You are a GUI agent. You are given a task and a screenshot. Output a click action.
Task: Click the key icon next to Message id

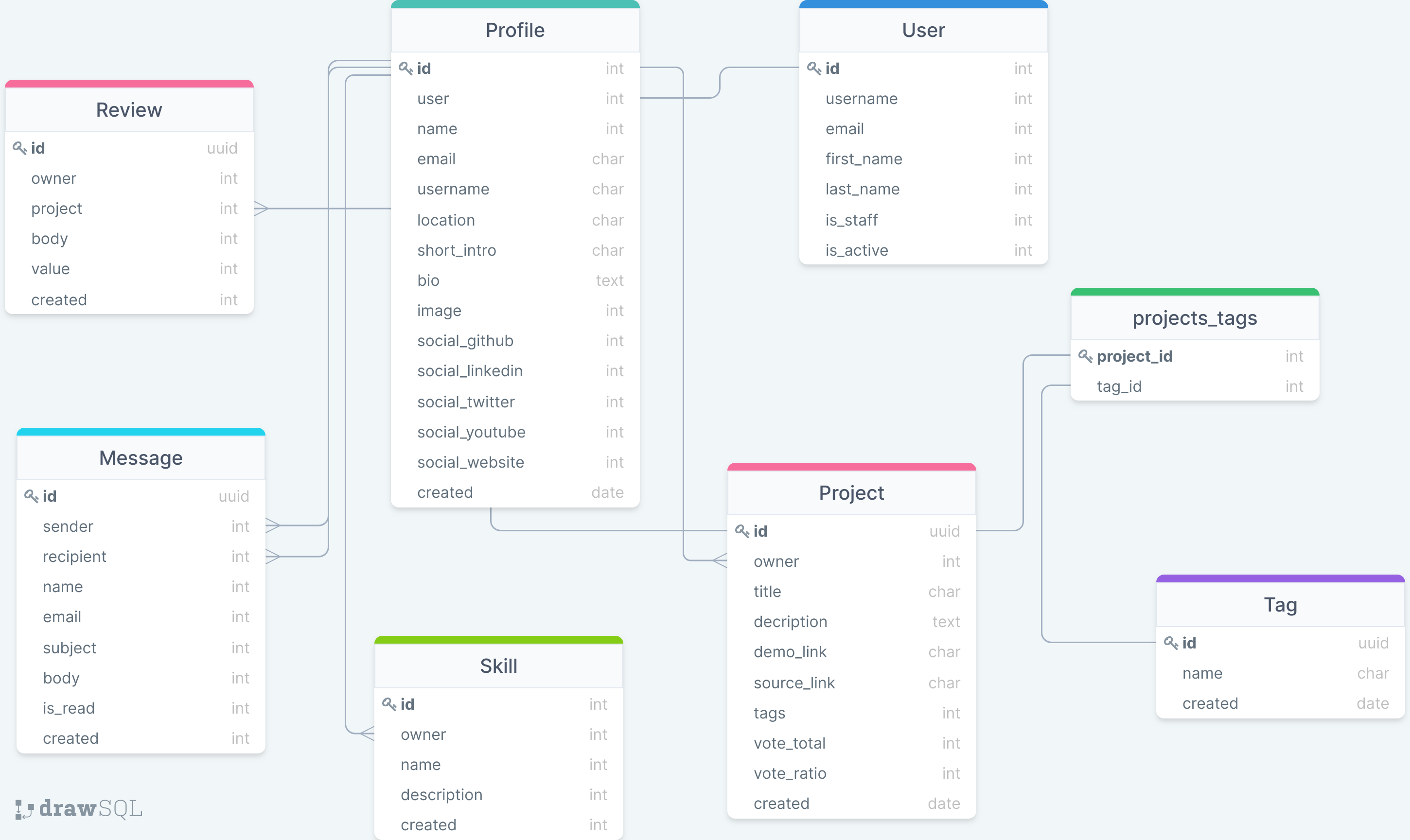point(32,496)
